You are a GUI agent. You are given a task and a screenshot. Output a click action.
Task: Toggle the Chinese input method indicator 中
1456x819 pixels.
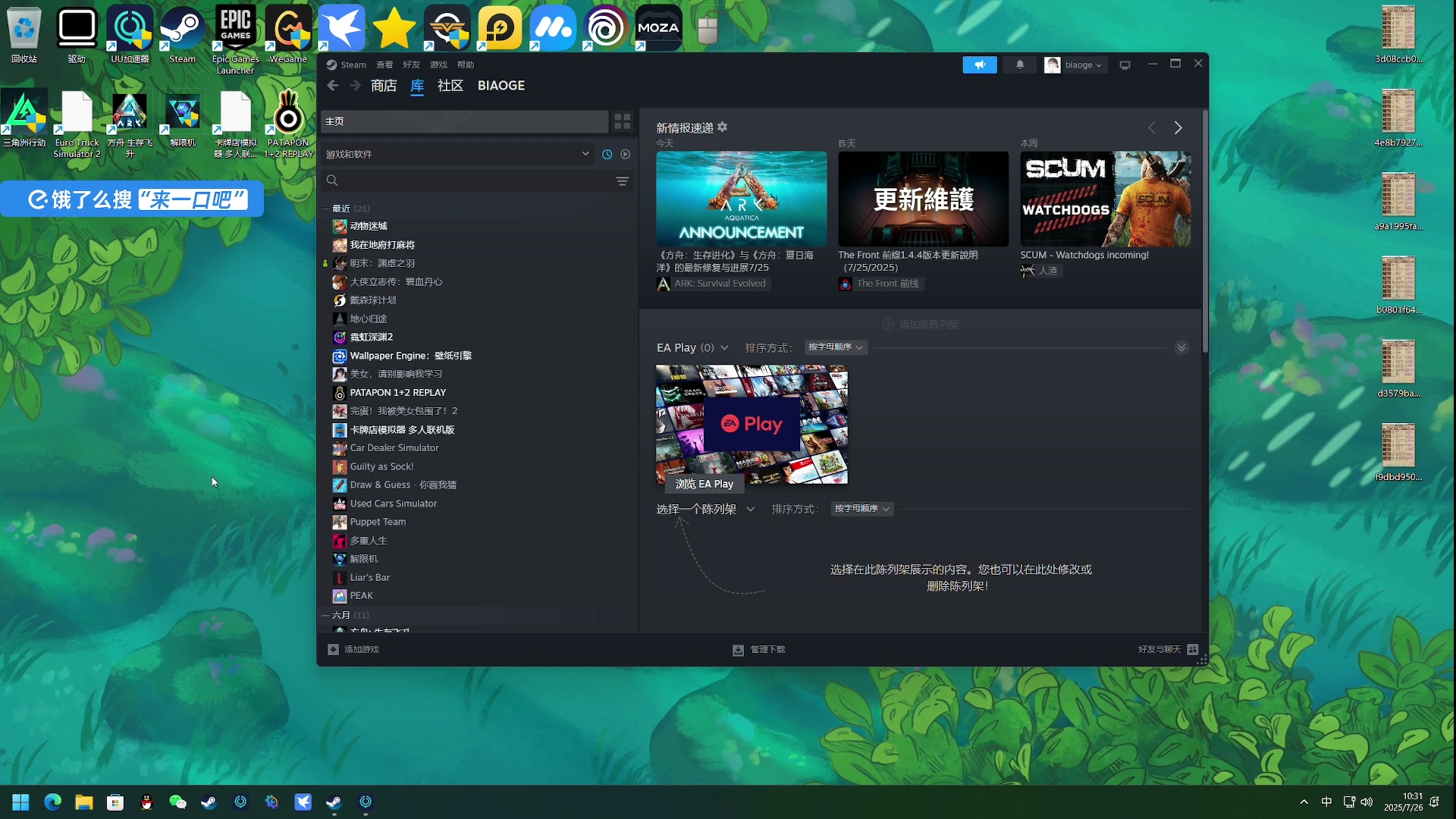[x=1326, y=802]
